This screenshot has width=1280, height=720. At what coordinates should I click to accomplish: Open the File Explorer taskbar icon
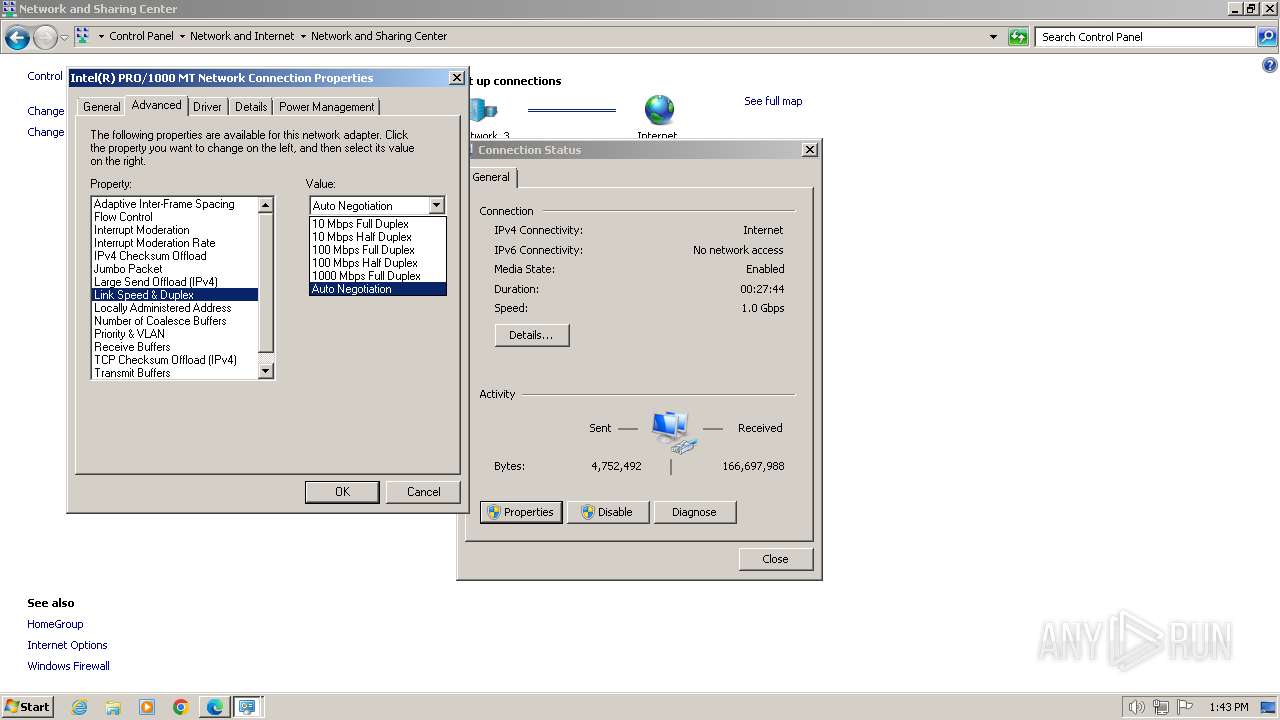point(113,707)
